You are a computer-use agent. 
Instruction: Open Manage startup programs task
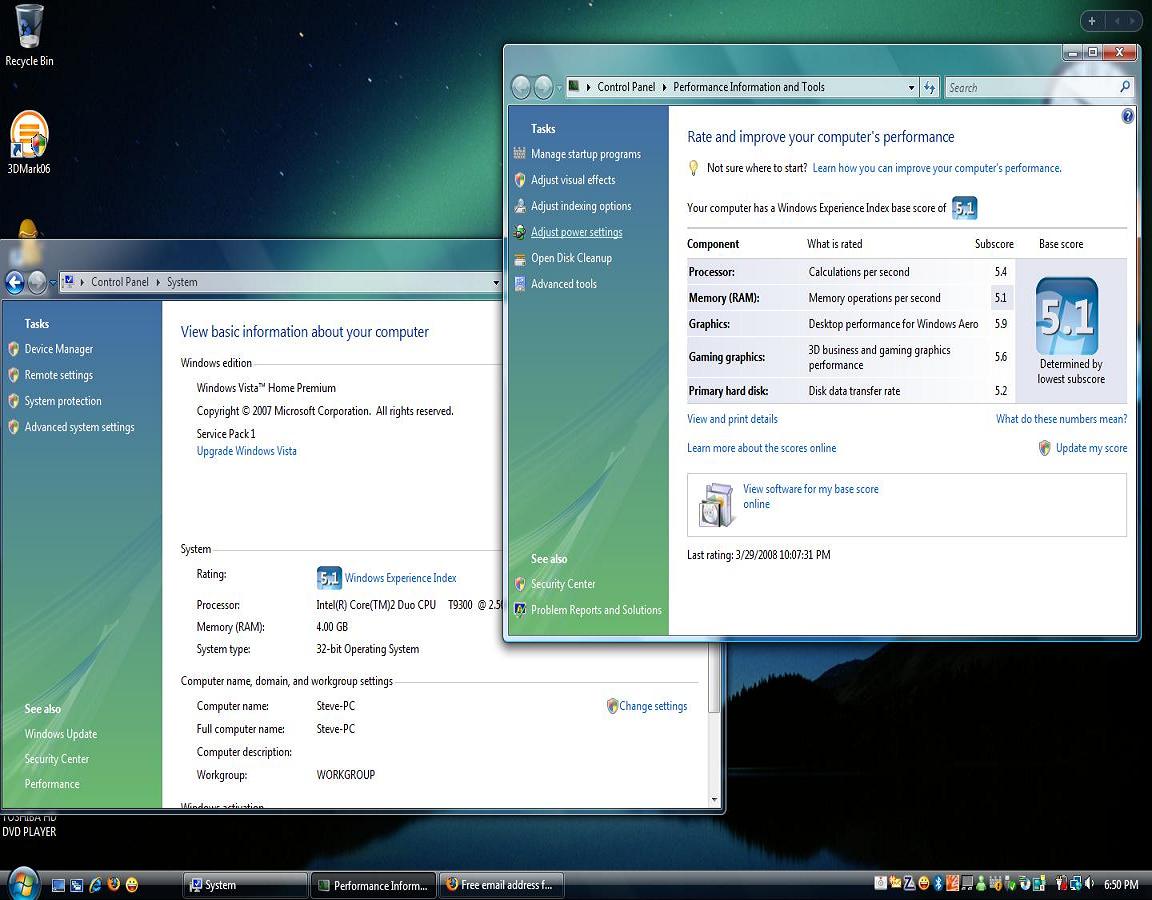coord(586,154)
